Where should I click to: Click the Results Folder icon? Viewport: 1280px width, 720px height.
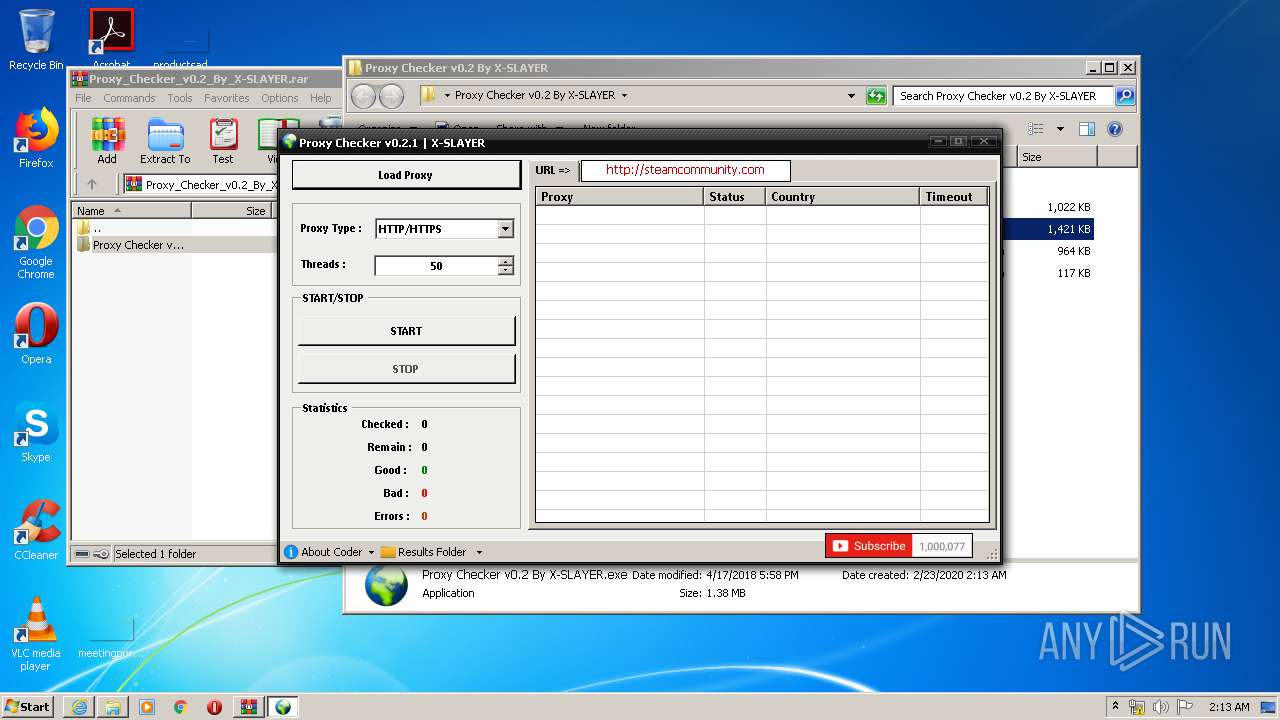click(388, 552)
